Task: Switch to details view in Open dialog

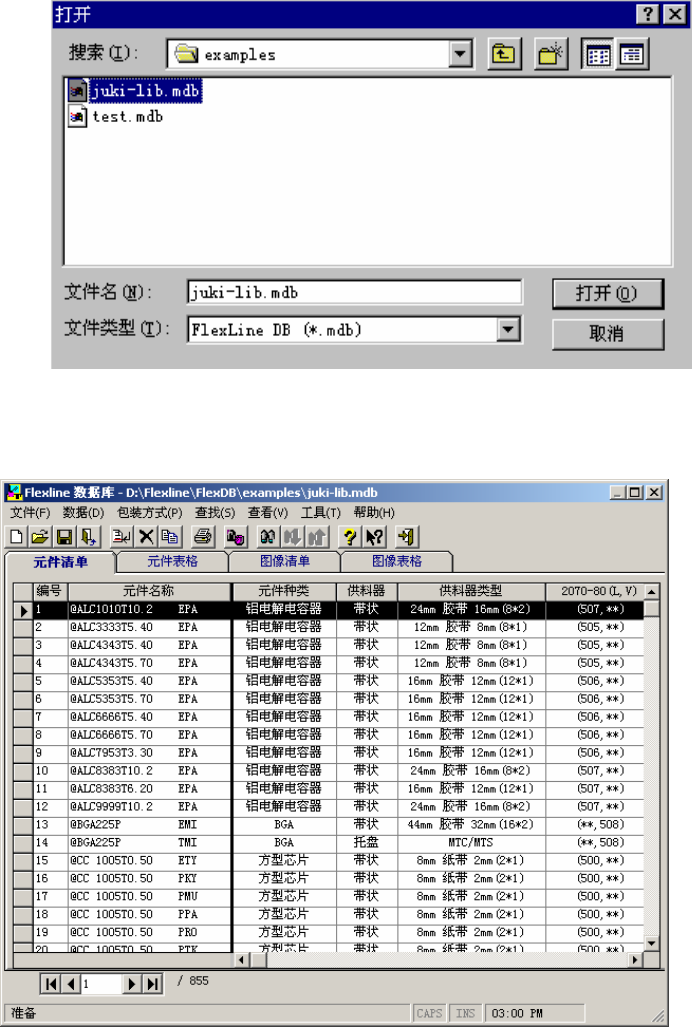Action: [632, 54]
